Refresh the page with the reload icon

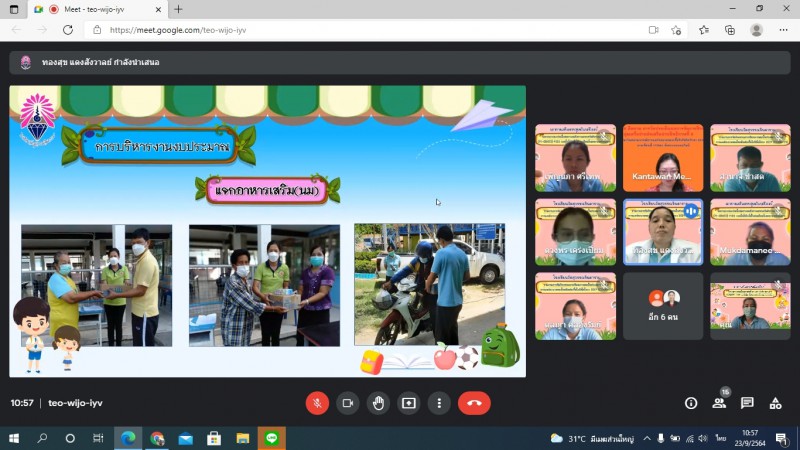(x=67, y=30)
